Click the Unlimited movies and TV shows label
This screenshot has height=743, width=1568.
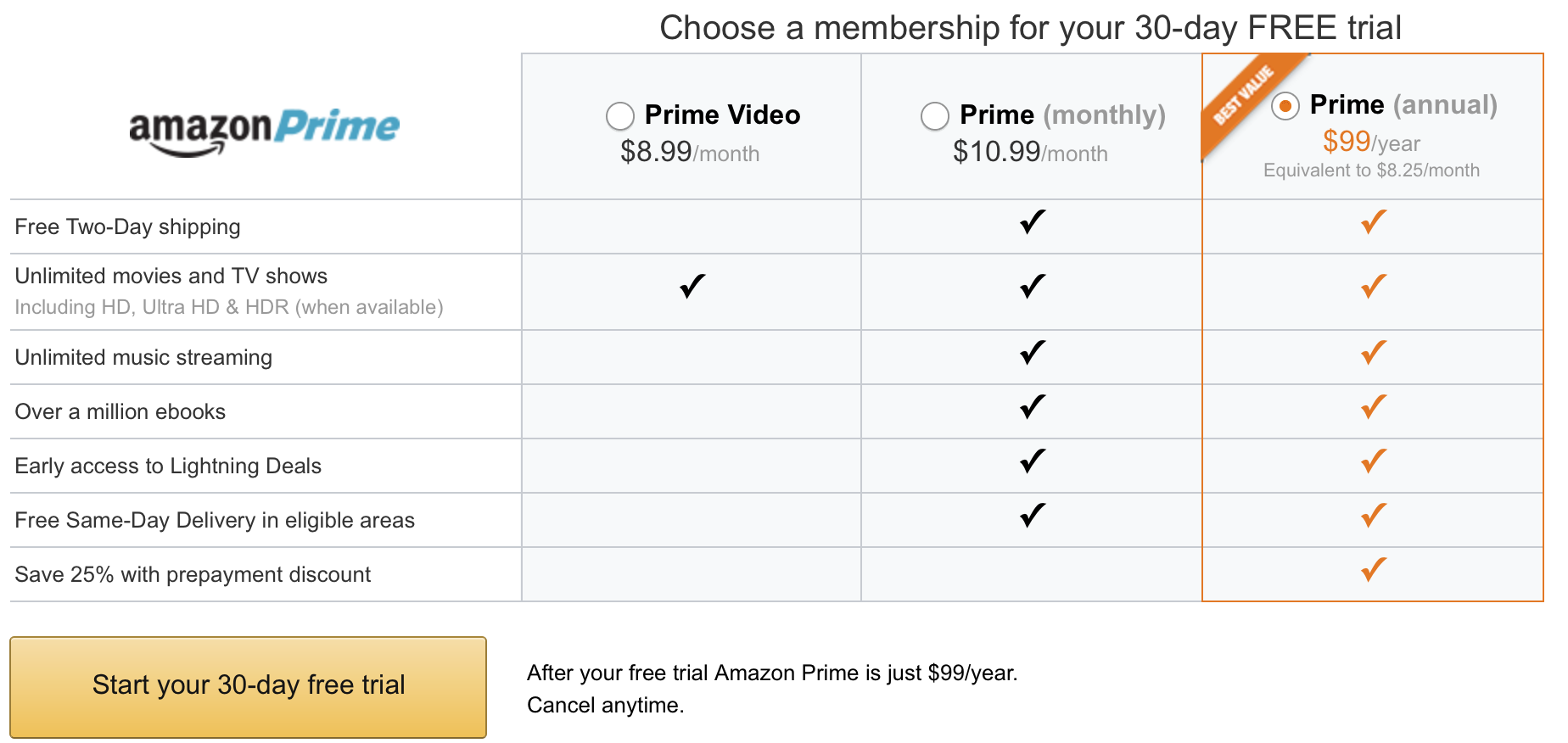coord(171,277)
